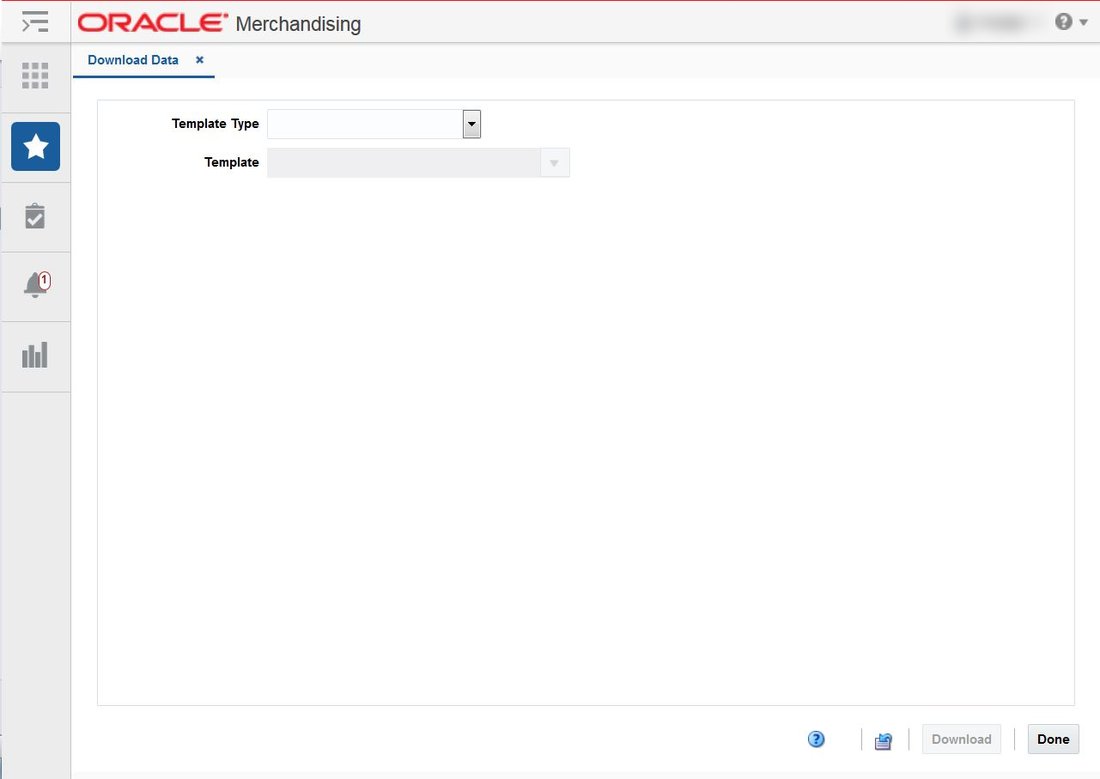Click the disabled Template field
This screenshot has height=779, width=1100.
[x=404, y=163]
